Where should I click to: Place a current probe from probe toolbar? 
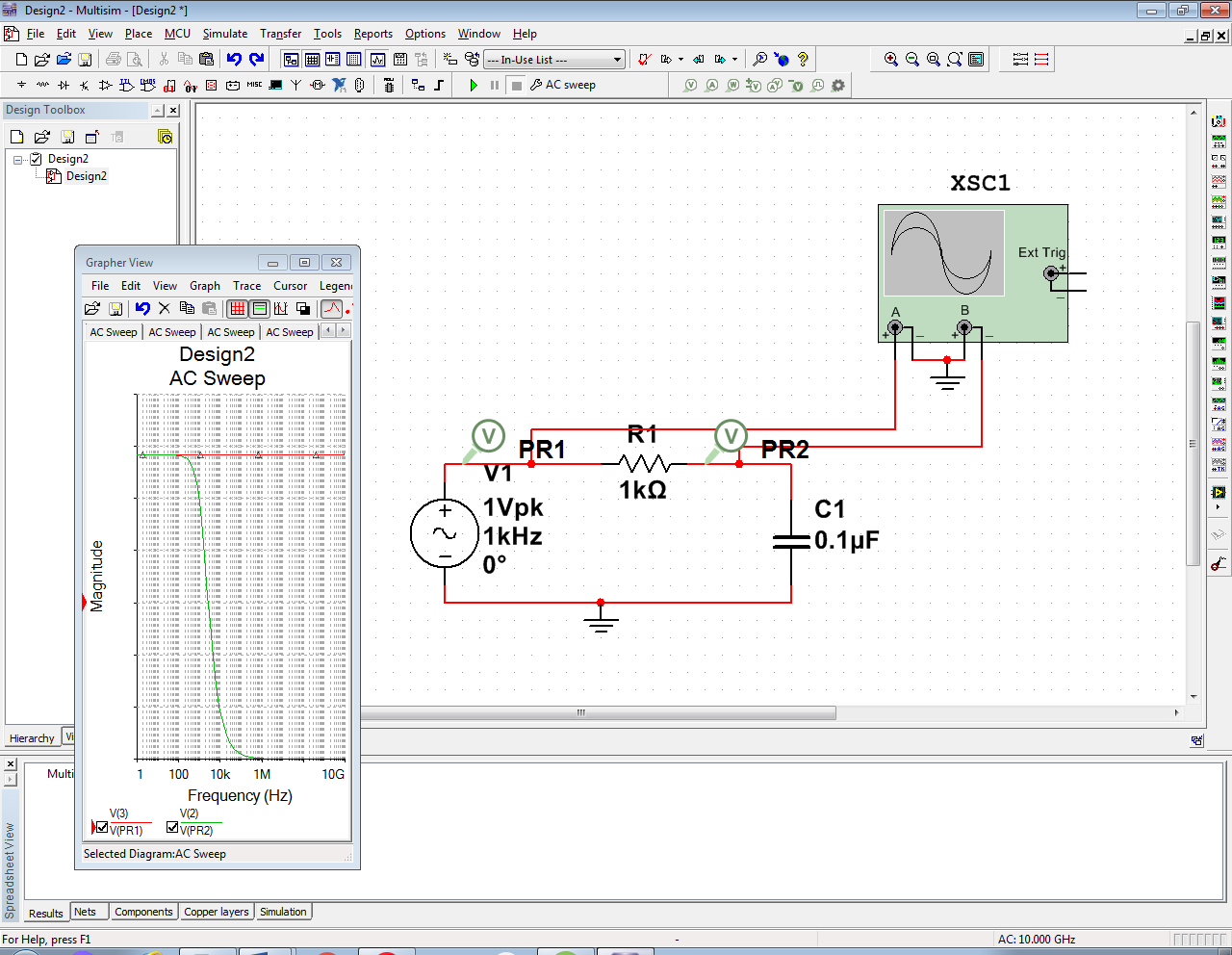click(x=711, y=85)
